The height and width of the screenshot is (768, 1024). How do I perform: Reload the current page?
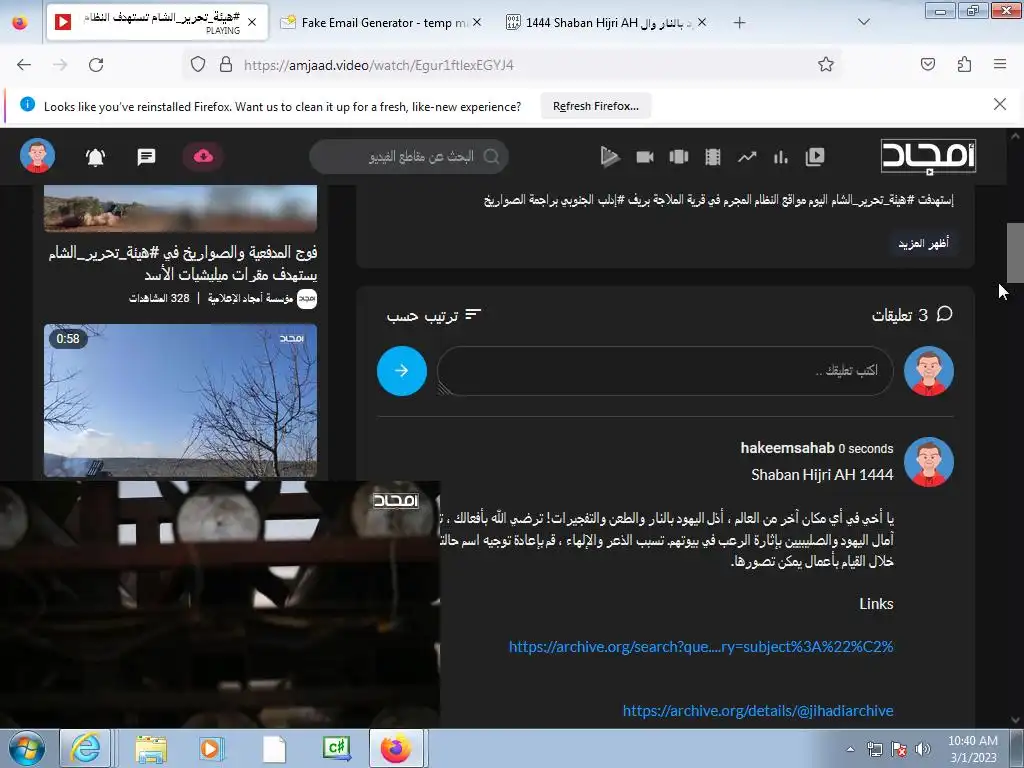pos(96,65)
